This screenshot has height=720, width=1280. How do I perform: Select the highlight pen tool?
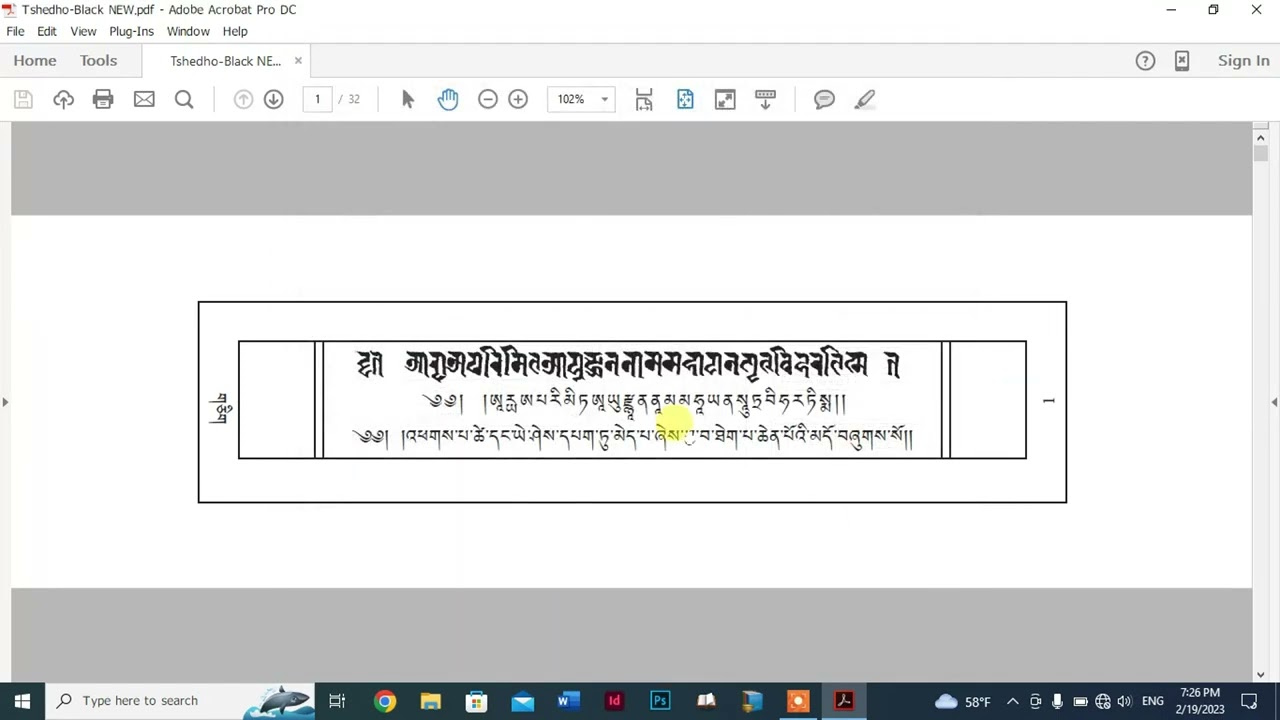coord(865,99)
